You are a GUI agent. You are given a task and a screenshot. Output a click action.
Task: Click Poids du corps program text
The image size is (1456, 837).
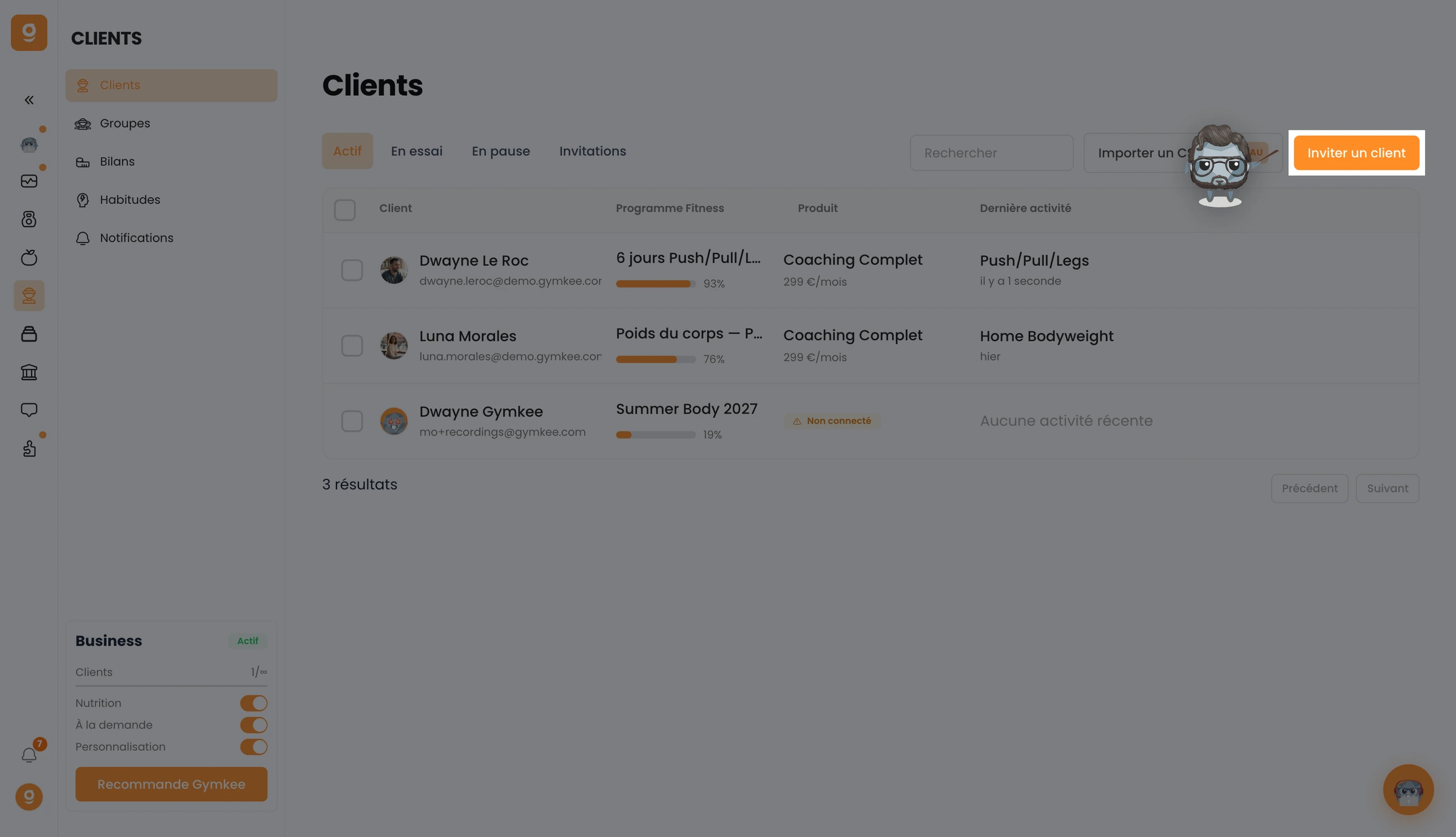pyautogui.click(x=689, y=334)
